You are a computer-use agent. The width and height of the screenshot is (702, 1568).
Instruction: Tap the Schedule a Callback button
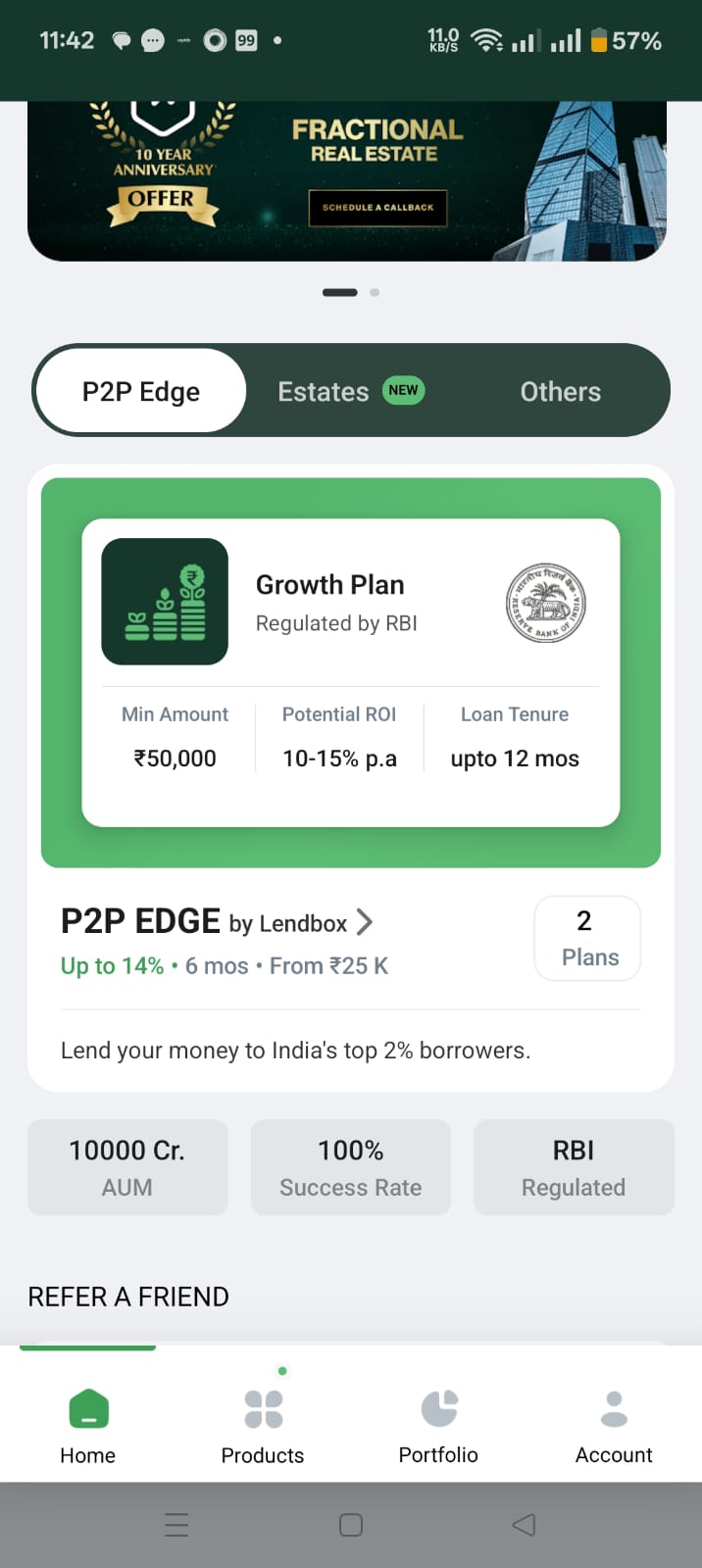(377, 208)
